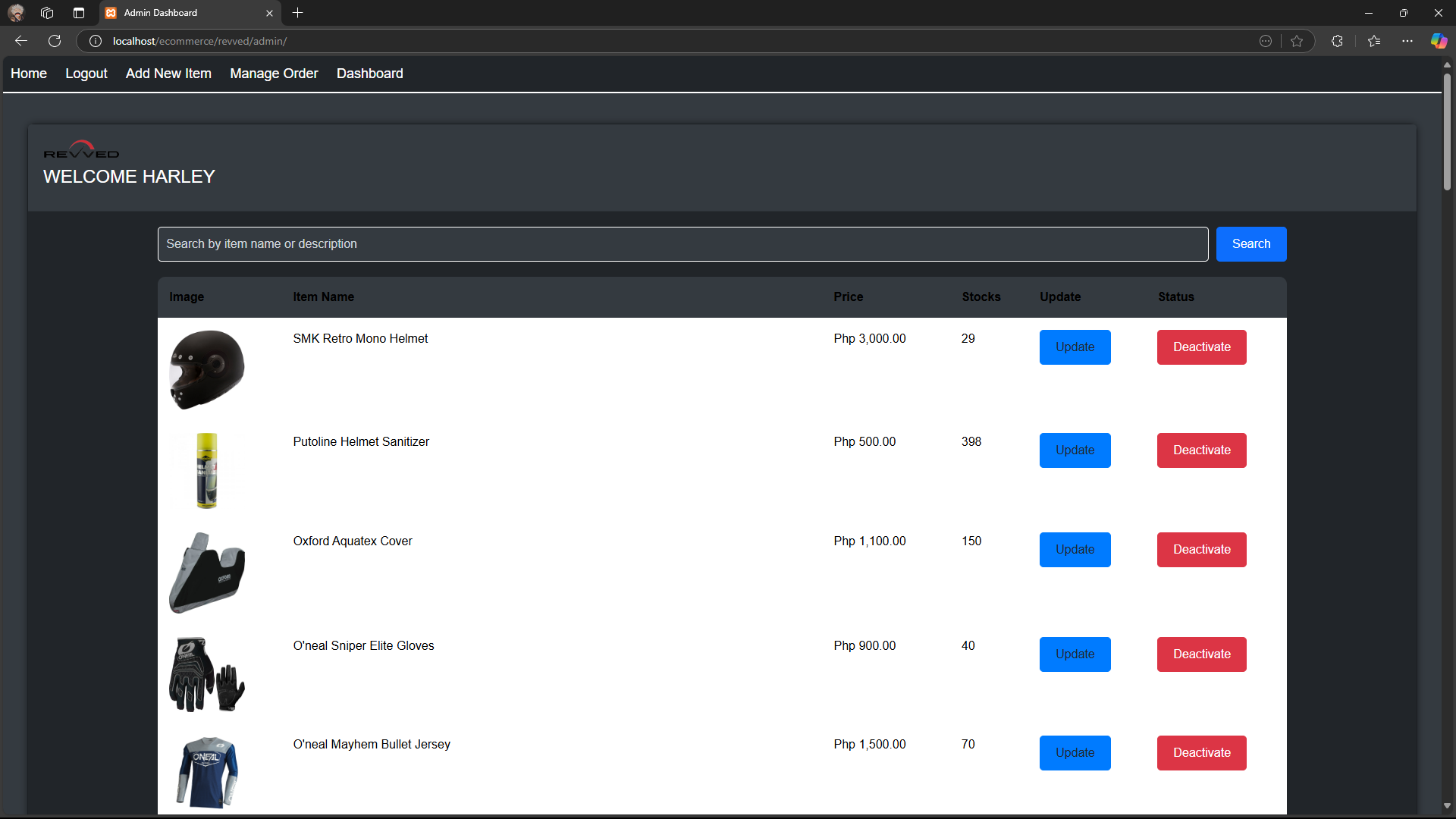This screenshot has width=1456, height=819.
Task: Update the O'neal Mayhem Bullet Jersey
Action: [1075, 753]
